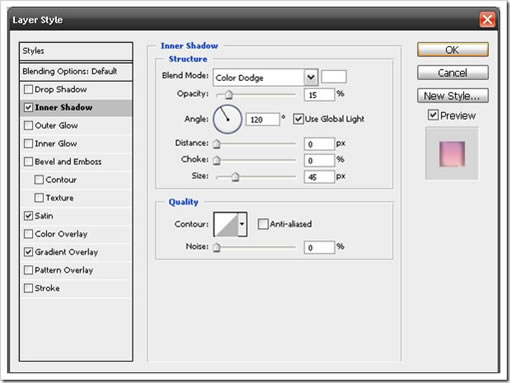Enable the Stroke checkbox
Image resolution: width=510 pixels, height=383 pixels.
click(28, 288)
